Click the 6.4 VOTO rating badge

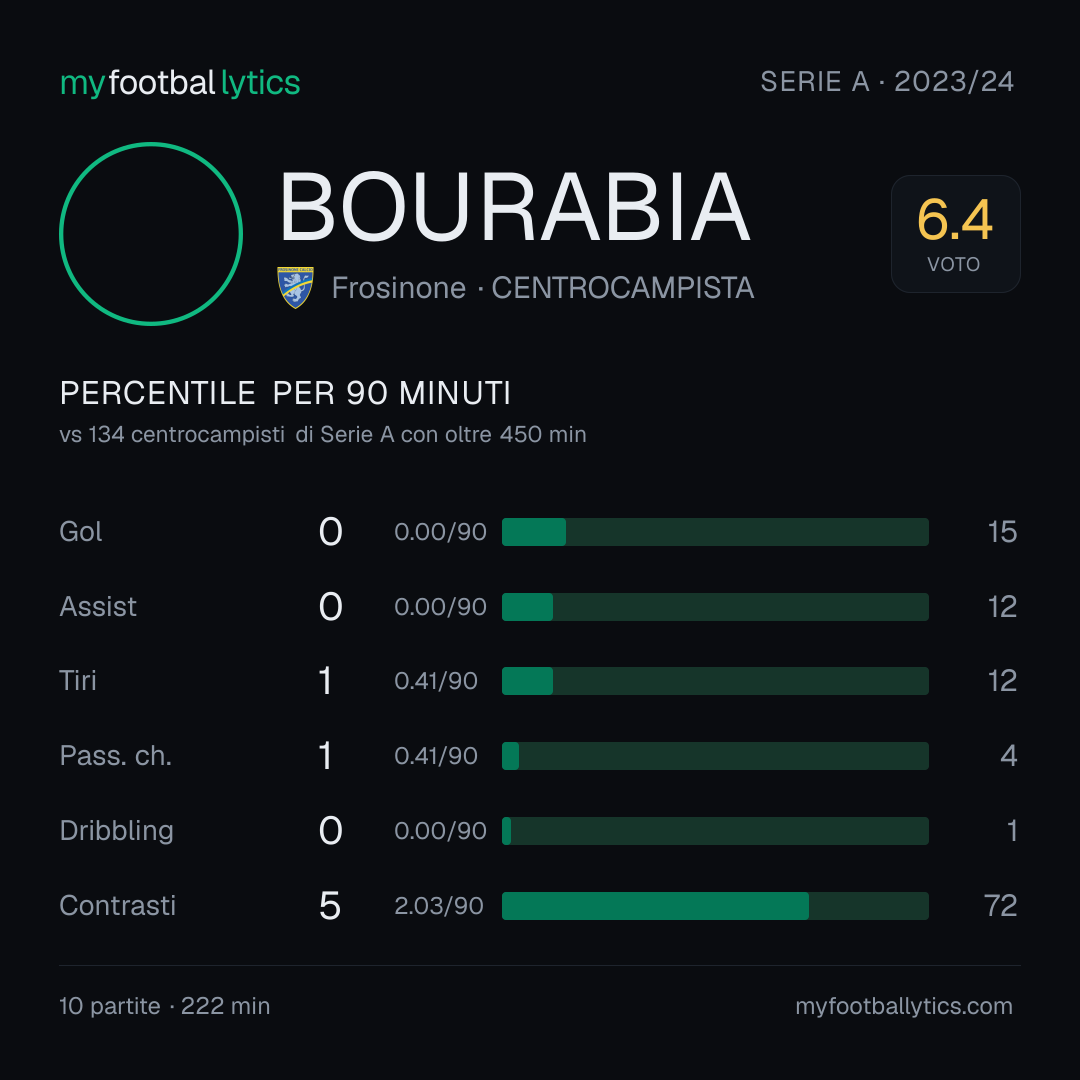pyautogui.click(x=955, y=233)
